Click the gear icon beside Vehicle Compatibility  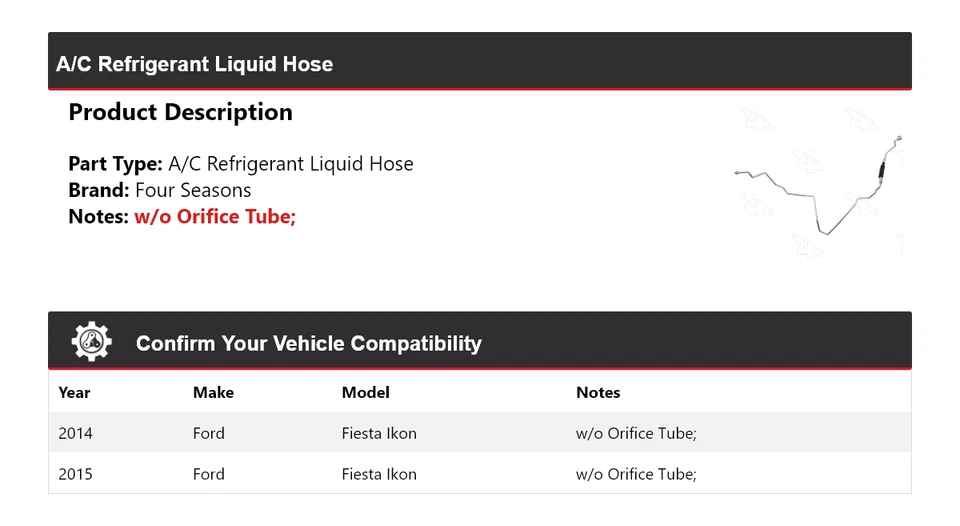point(91,342)
